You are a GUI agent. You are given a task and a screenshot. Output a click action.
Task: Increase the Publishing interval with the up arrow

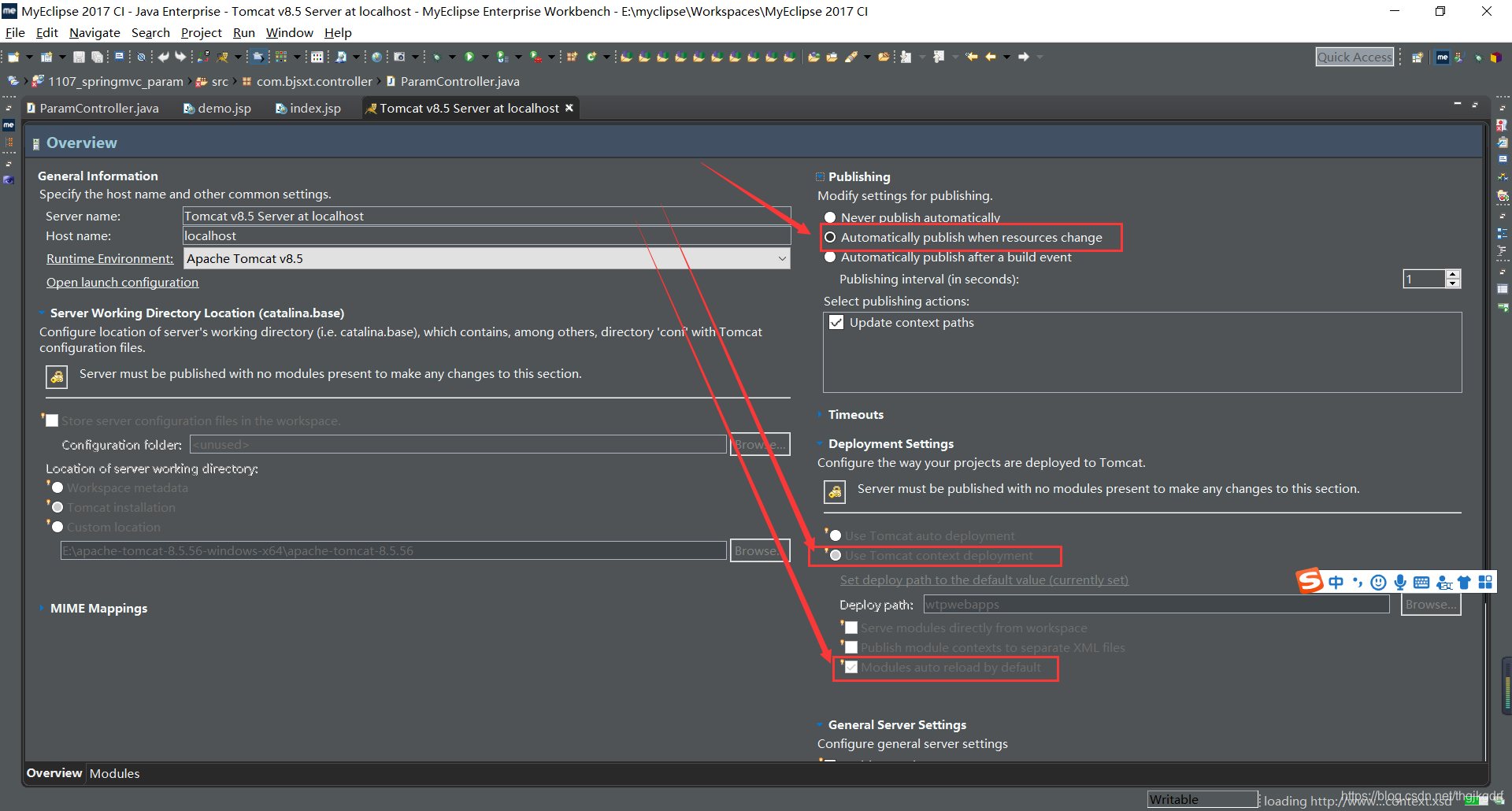click(x=1453, y=274)
